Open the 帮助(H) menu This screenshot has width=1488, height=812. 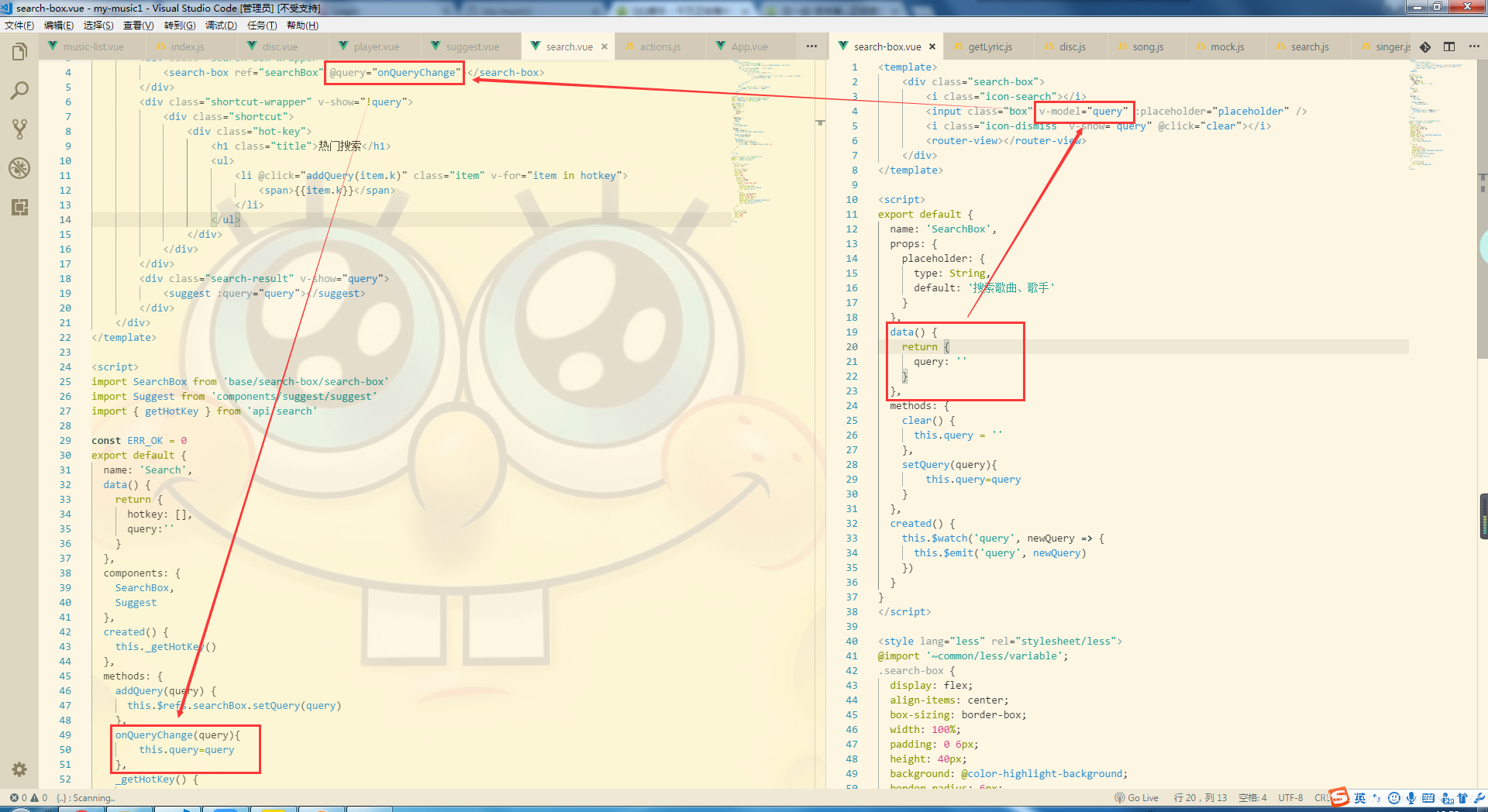[302, 26]
